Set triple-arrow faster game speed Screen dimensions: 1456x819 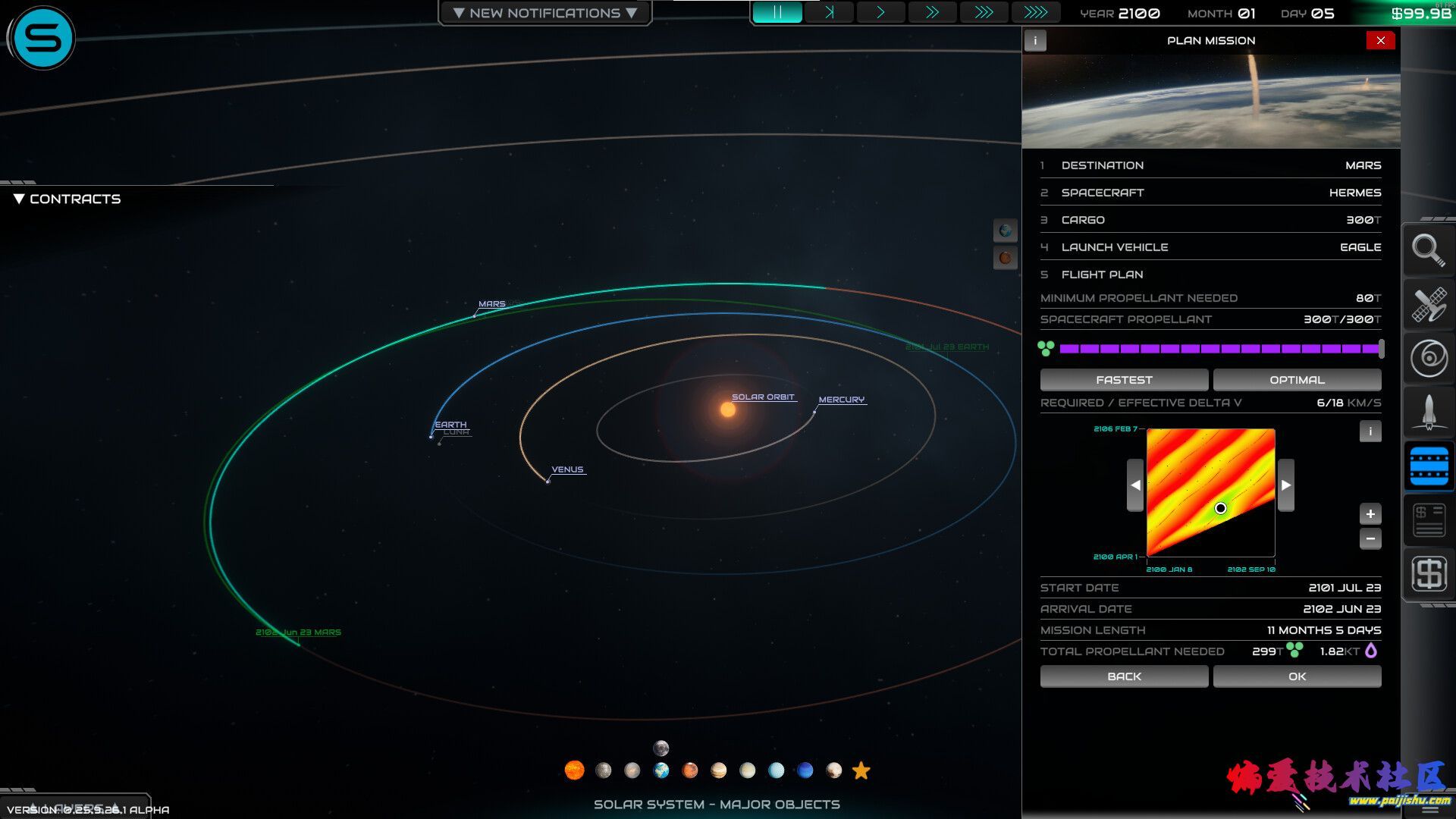pos(984,12)
